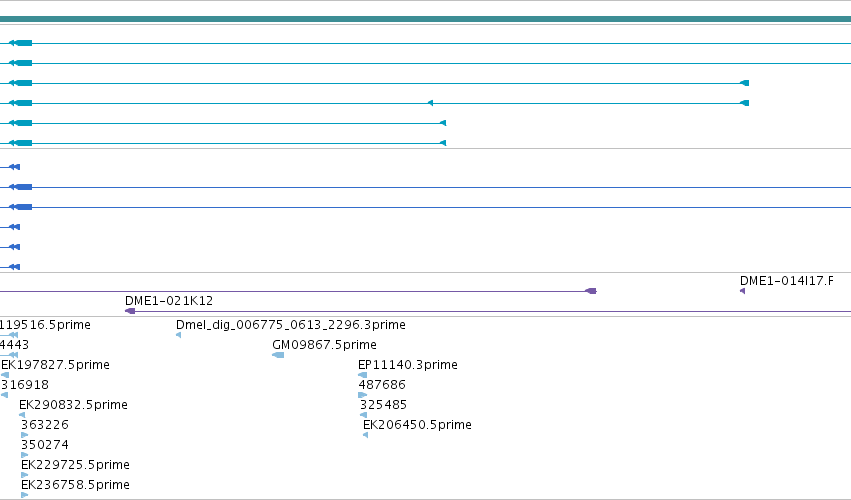Click the EK236758.5prime label
This screenshot has width=851, height=500.
tap(75, 485)
